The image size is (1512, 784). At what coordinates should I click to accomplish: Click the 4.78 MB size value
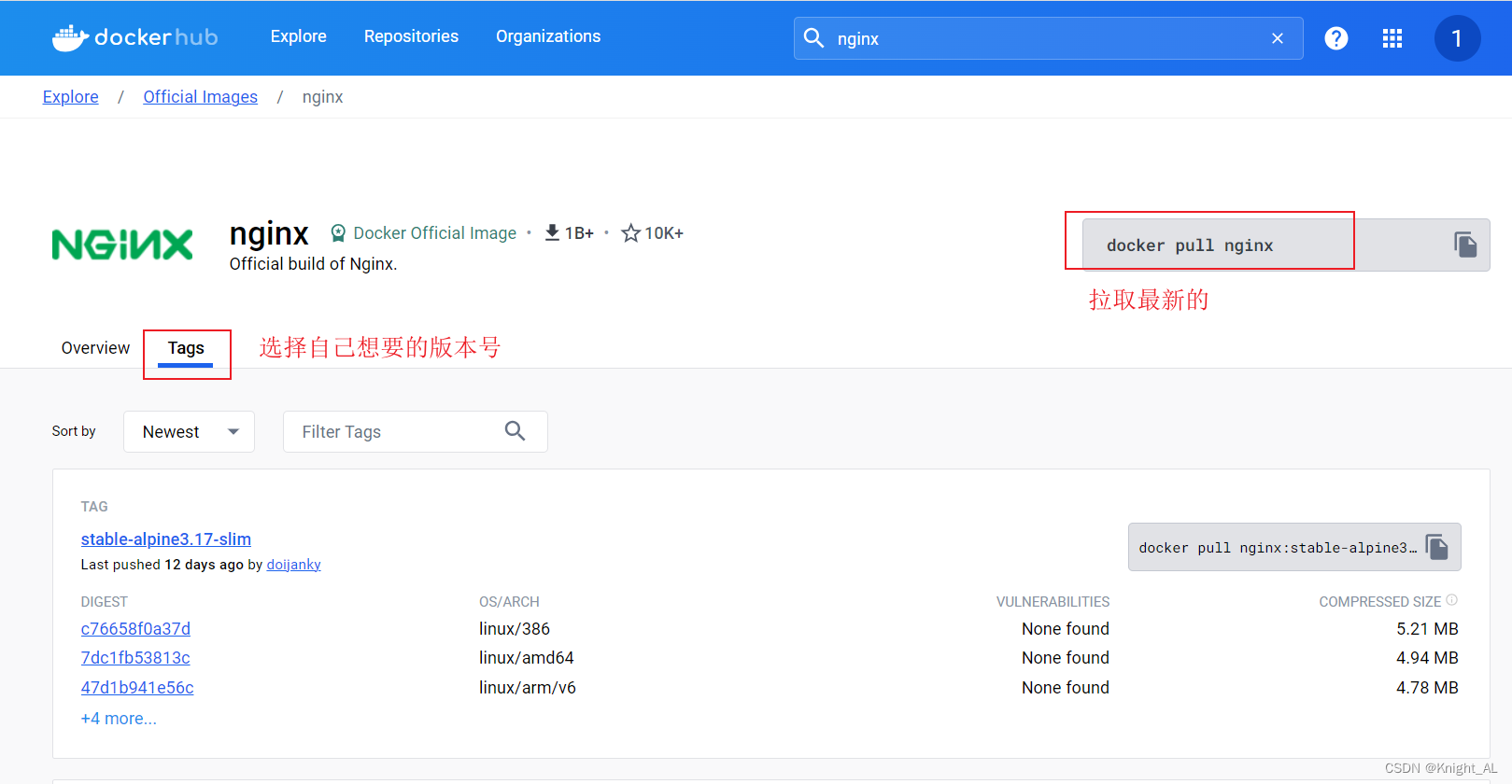coord(1427,688)
